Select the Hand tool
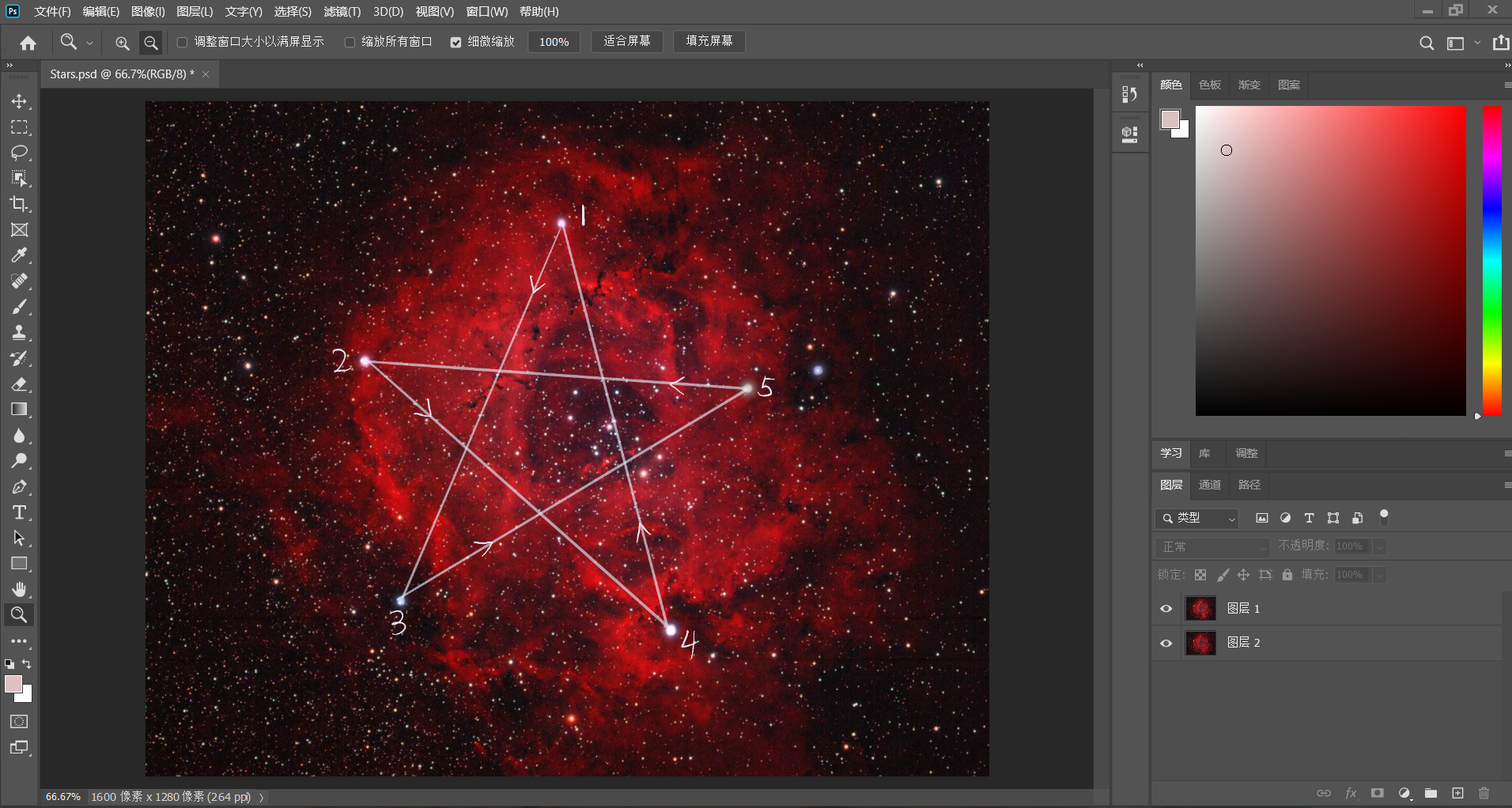Image resolution: width=1512 pixels, height=808 pixels. point(20,590)
